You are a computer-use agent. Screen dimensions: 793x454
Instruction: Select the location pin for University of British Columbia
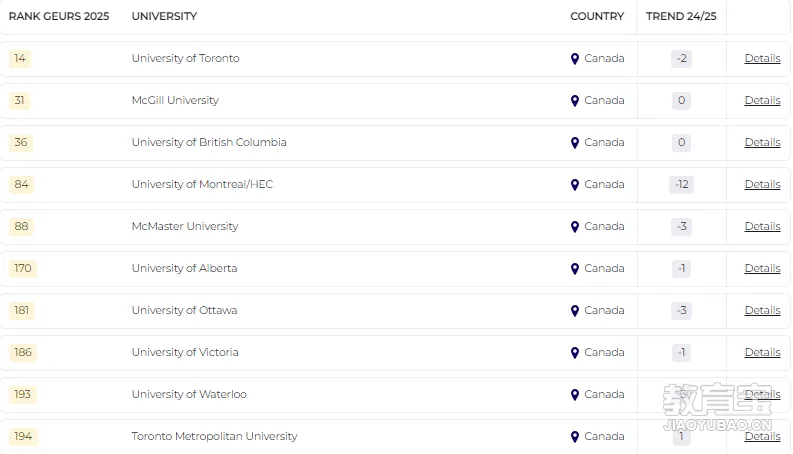tap(575, 143)
